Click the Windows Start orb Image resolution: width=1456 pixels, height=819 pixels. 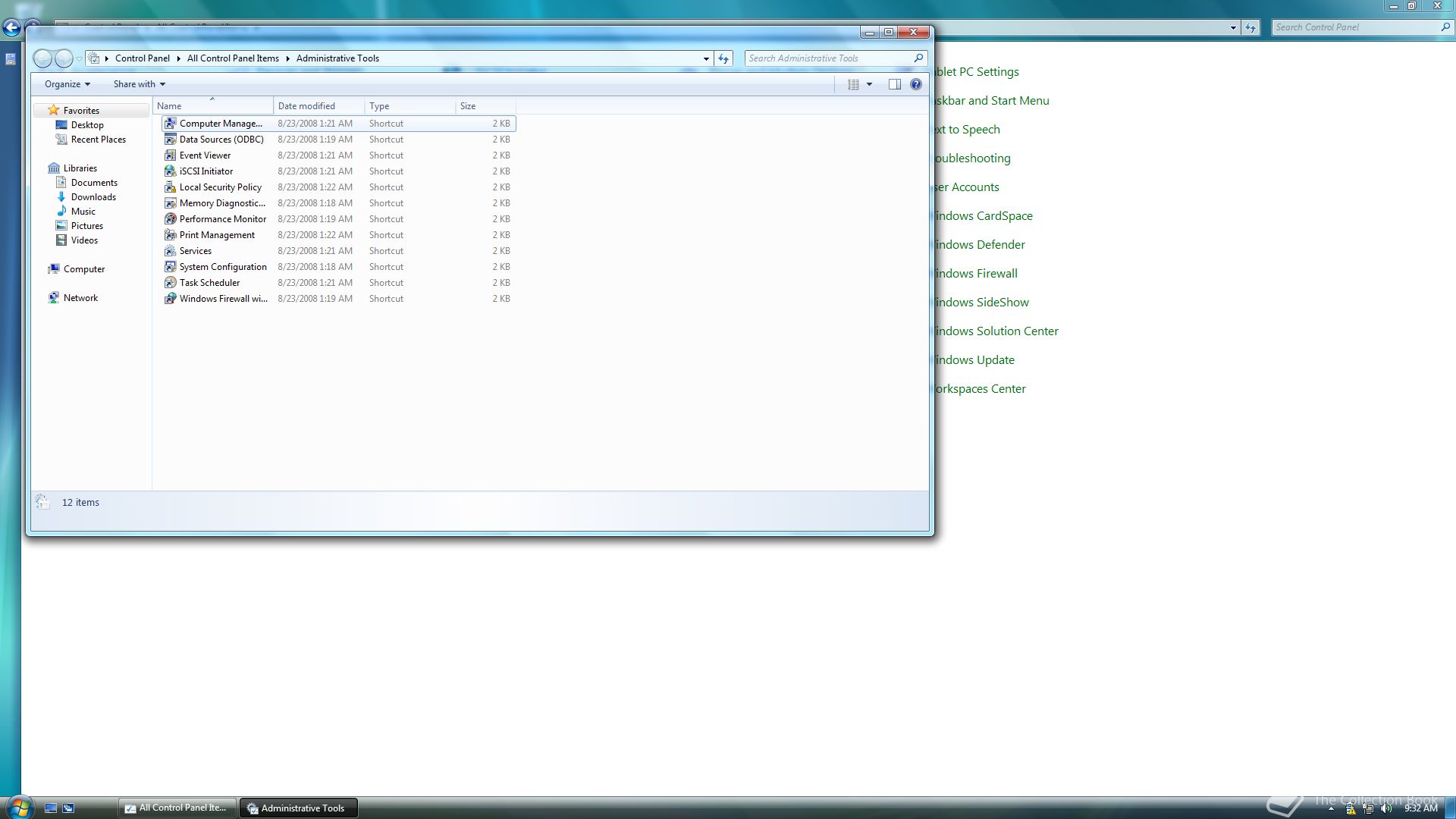pos(19,808)
